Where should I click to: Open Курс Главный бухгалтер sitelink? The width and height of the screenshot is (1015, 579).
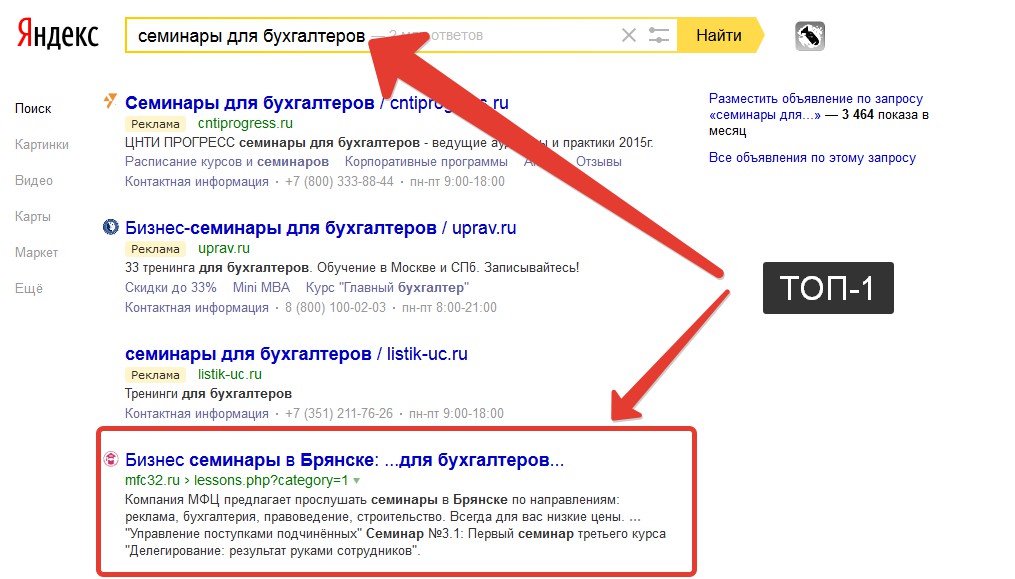click(387, 288)
